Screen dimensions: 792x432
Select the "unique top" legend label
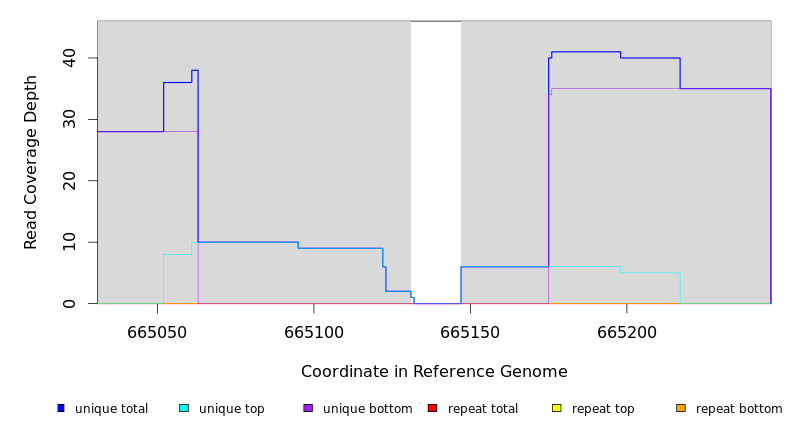pos(231,409)
